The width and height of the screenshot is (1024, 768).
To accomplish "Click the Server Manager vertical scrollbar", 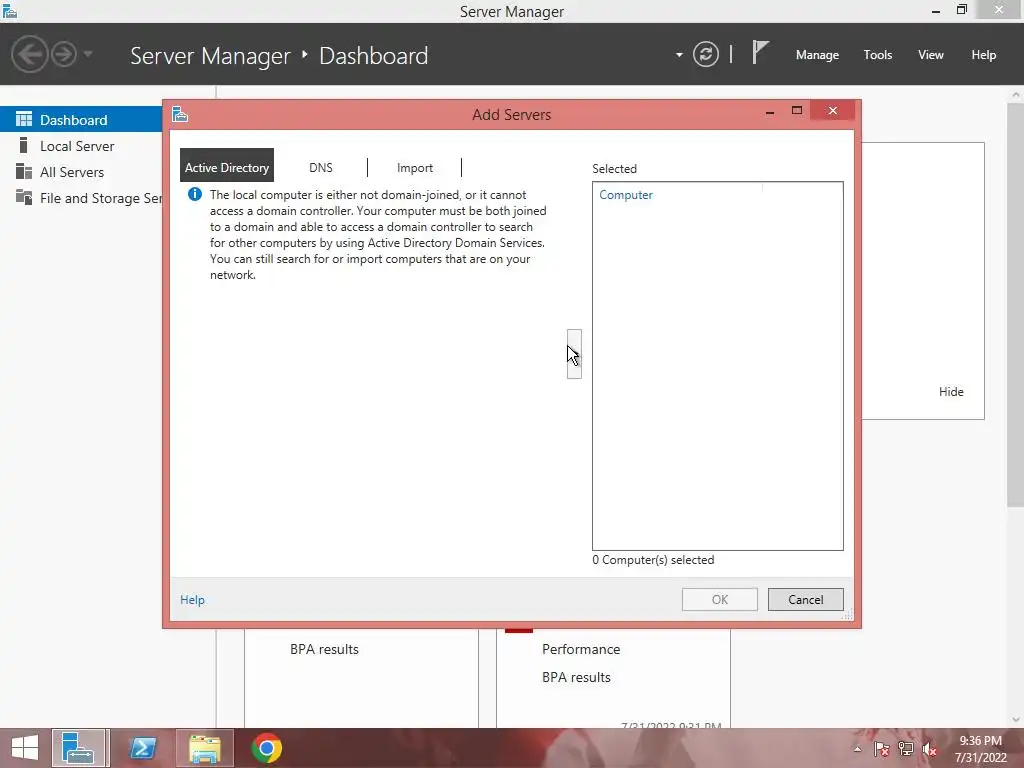I will point(1016,304).
